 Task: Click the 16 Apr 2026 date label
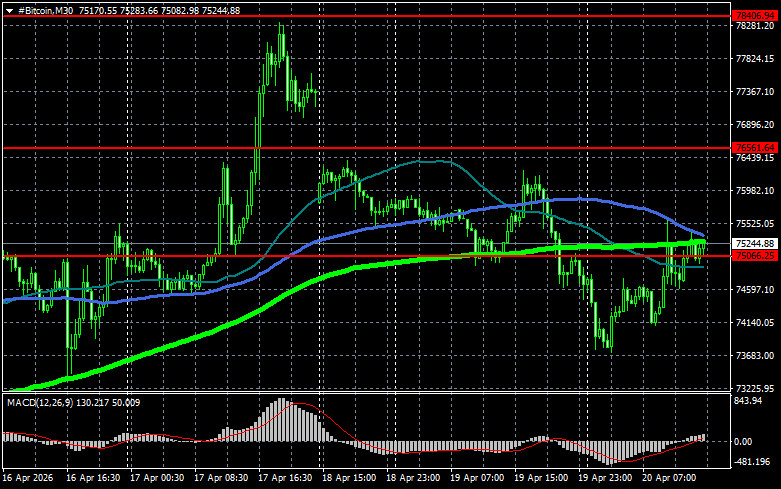coord(28,478)
